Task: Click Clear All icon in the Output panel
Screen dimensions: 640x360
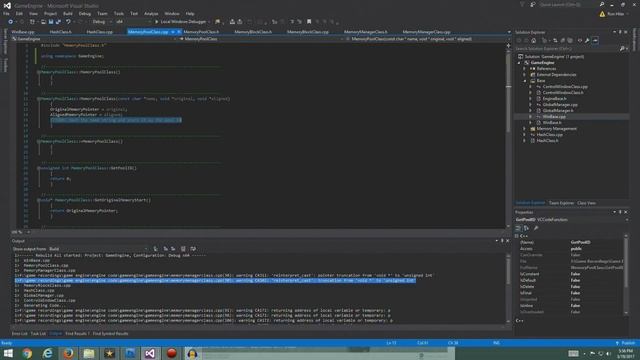Action: coord(183,249)
